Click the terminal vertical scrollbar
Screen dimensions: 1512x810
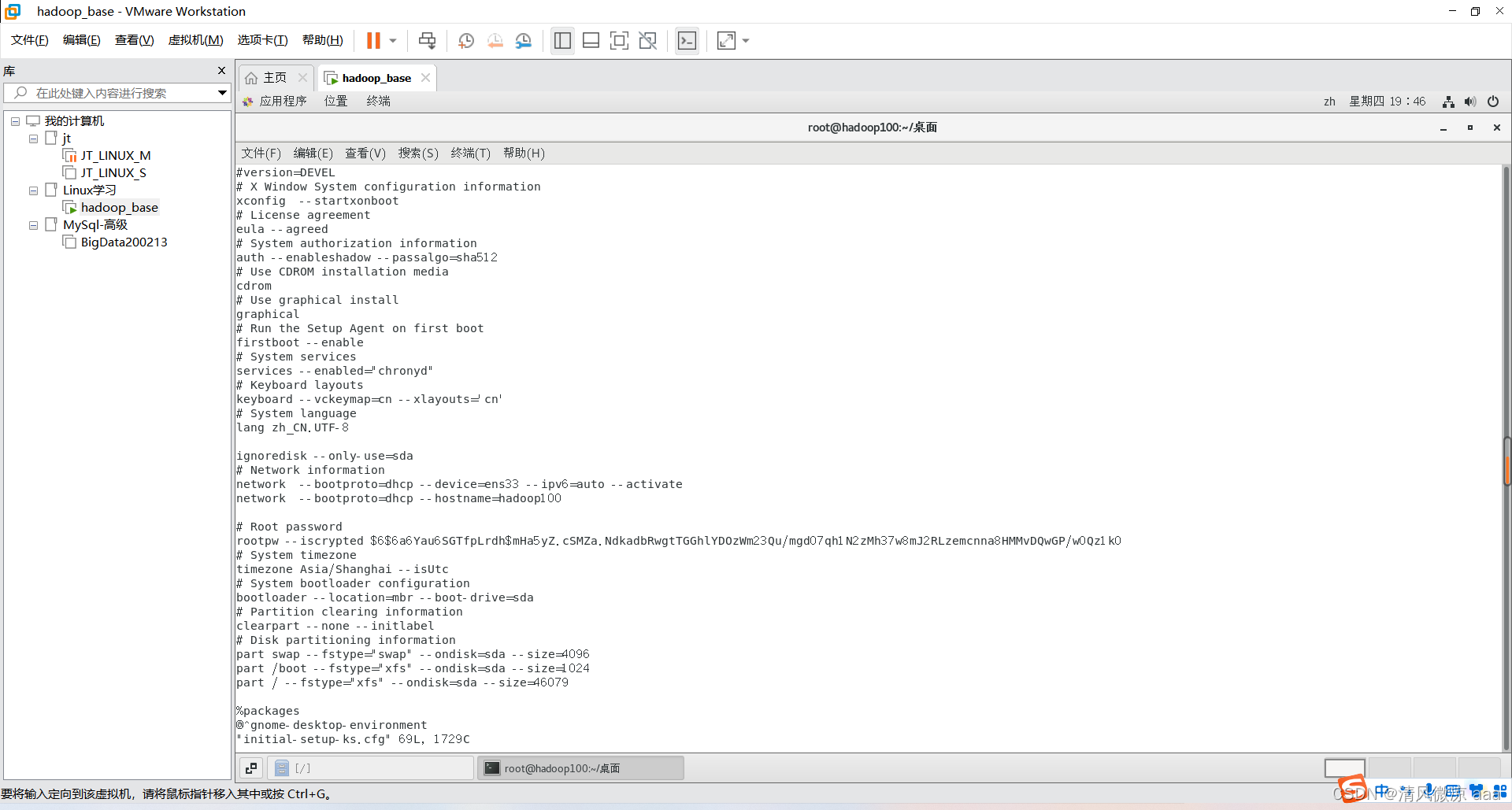point(1506,458)
